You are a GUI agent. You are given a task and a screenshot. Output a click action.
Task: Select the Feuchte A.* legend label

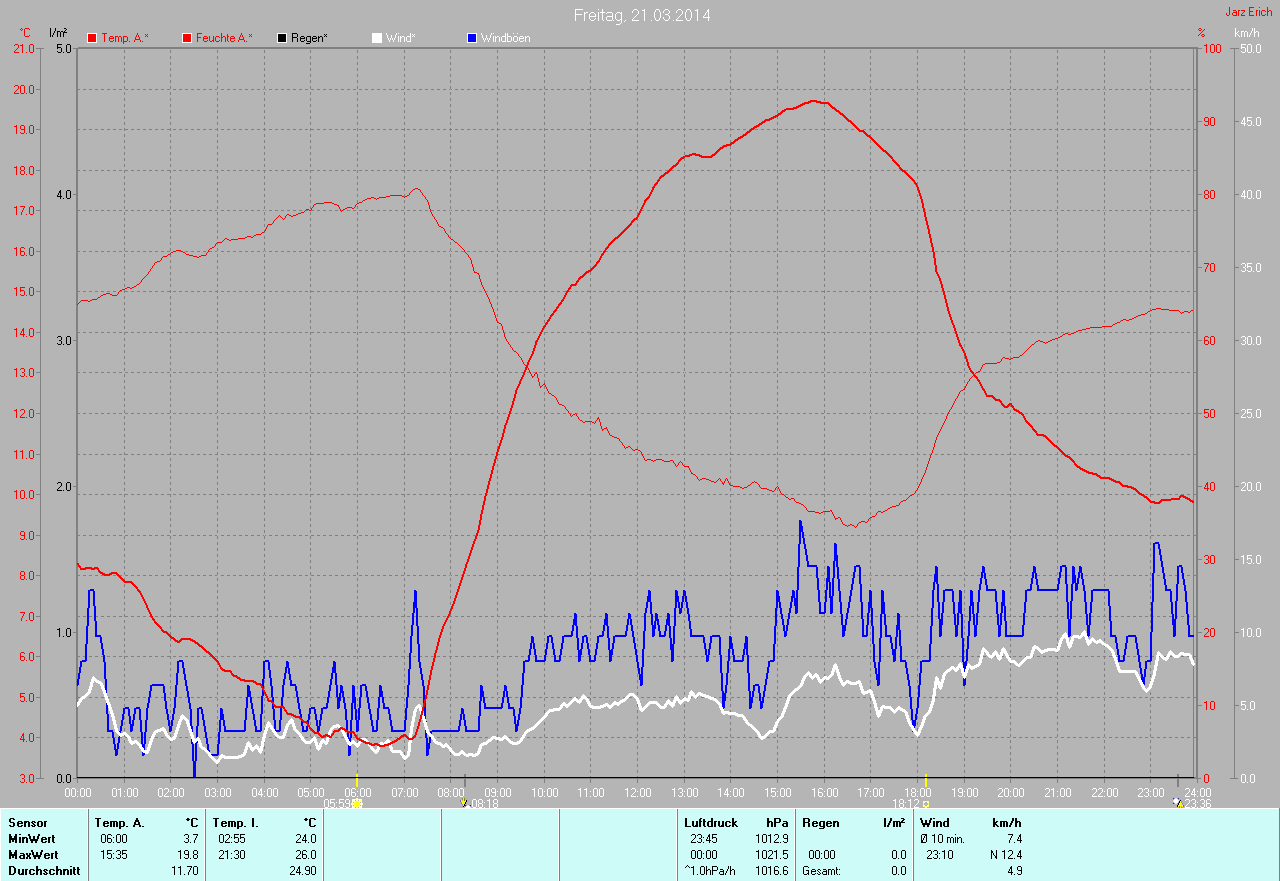(x=224, y=38)
